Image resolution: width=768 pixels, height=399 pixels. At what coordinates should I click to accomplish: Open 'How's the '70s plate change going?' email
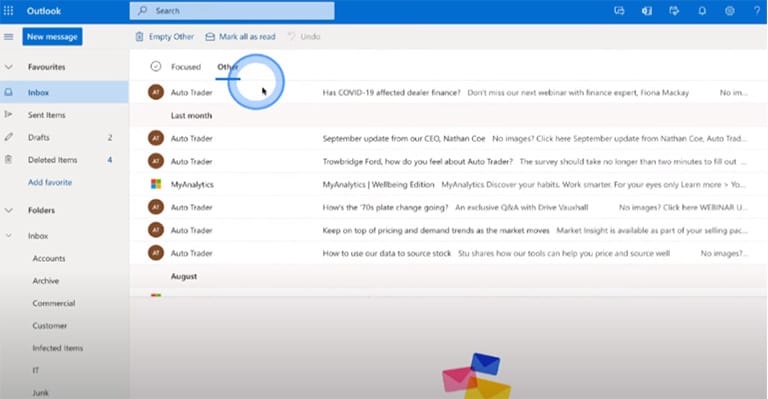[x=448, y=207]
